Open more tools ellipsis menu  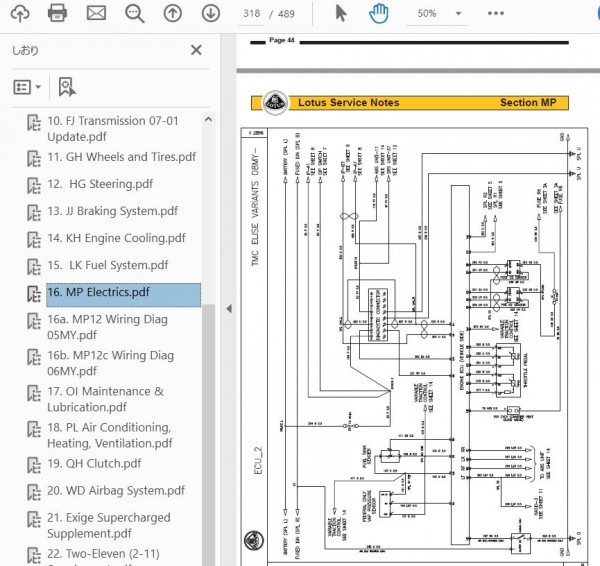(496, 14)
